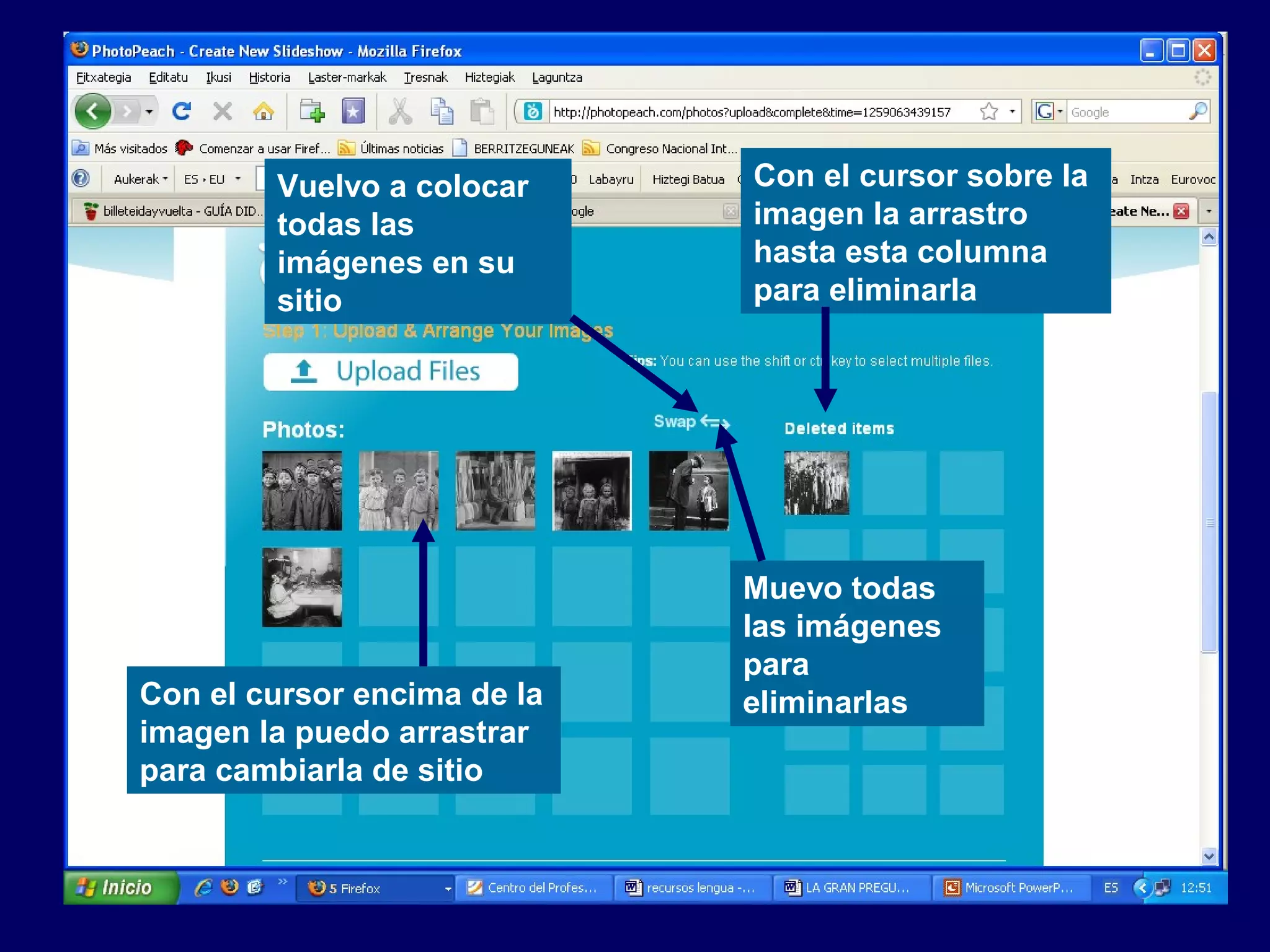Expand the ES › EU language dropdown
This screenshot has height=952, width=1270.
212,179
